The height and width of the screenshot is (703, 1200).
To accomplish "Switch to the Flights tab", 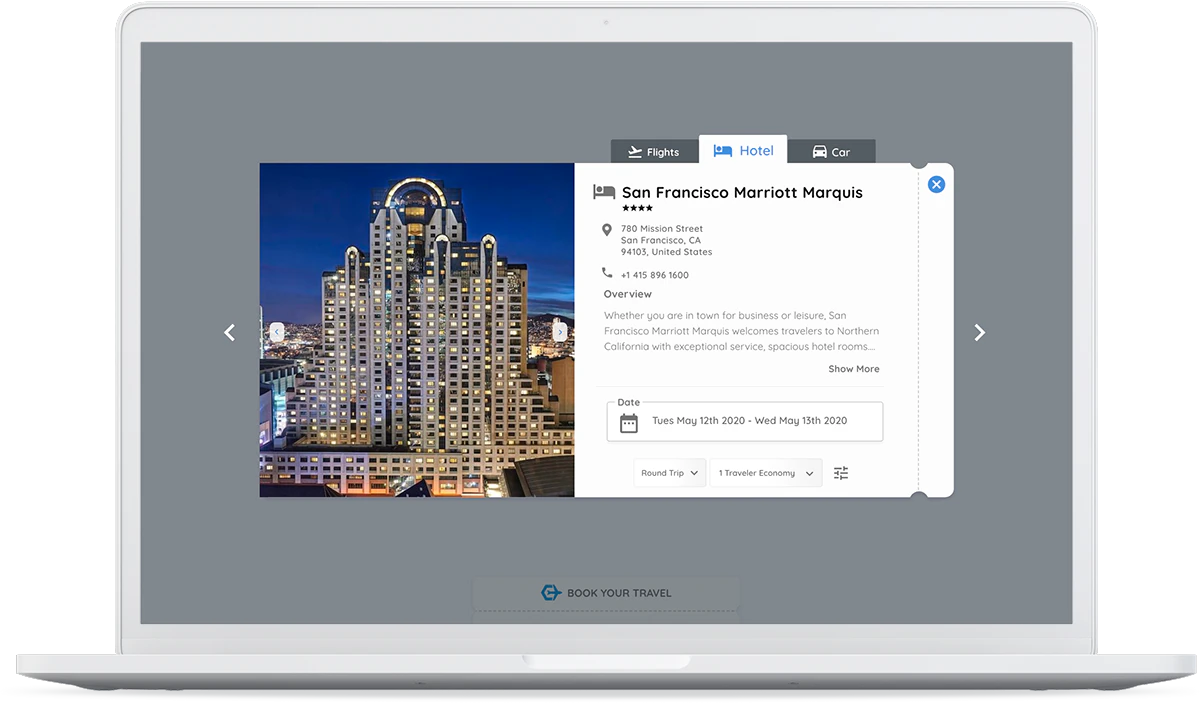I will click(654, 152).
